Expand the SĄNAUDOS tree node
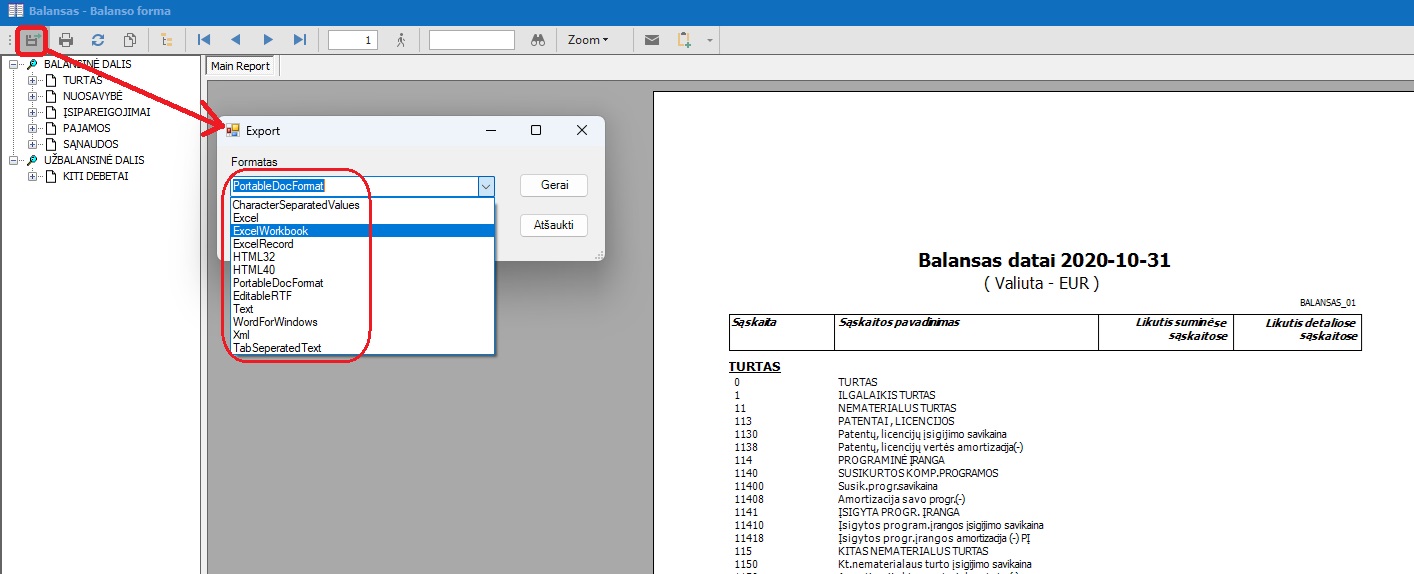The image size is (1414, 574). coord(32,144)
